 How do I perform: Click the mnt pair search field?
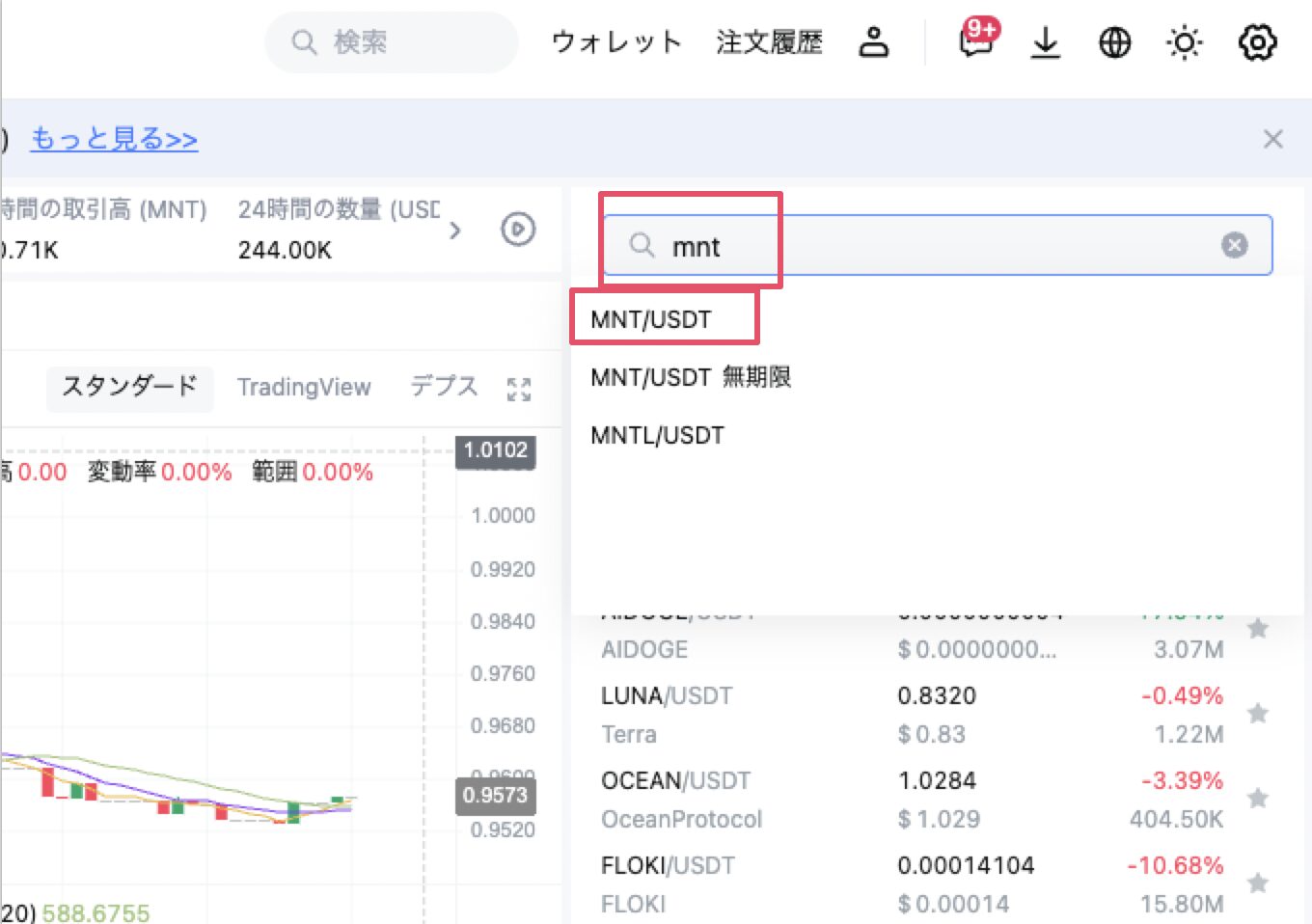[x=937, y=245]
